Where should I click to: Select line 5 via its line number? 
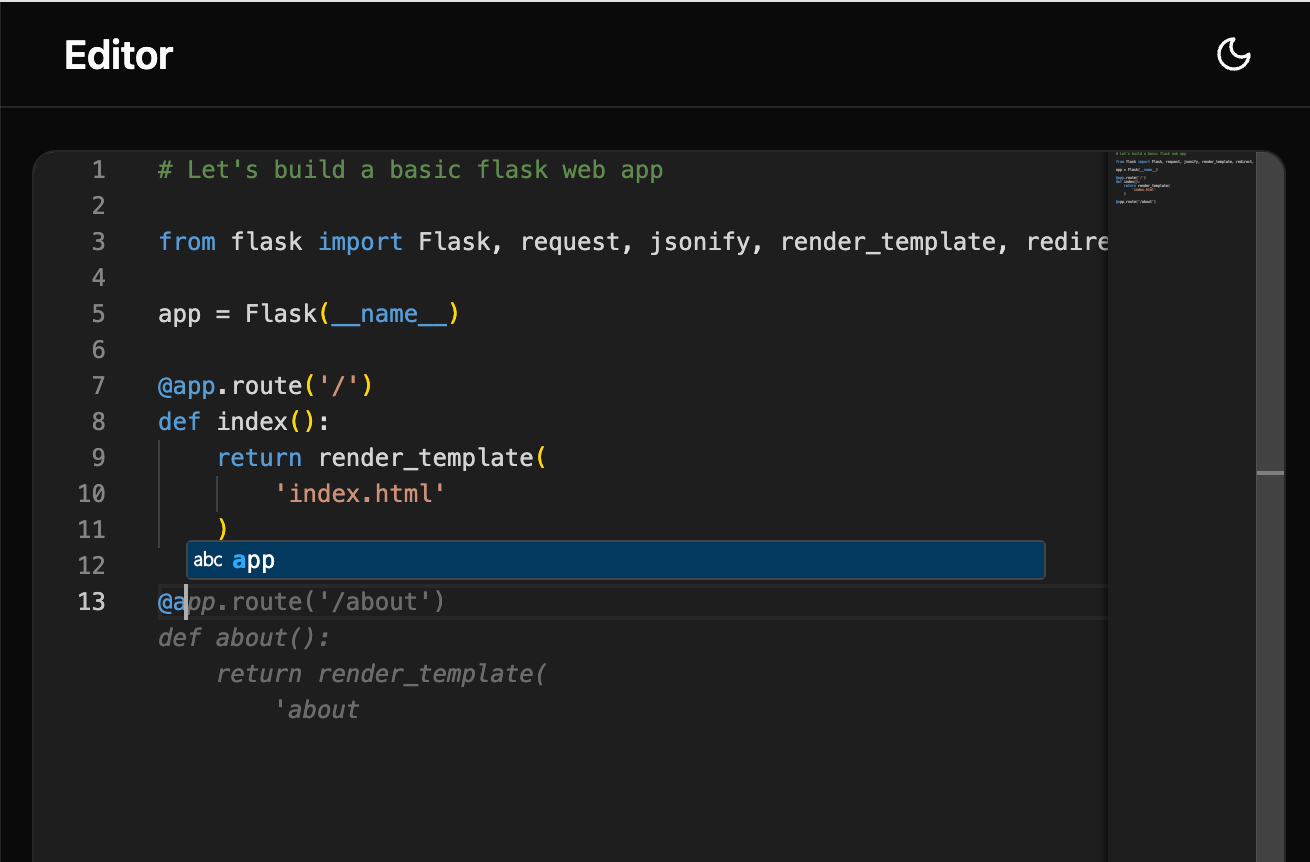tap(98, 314)
